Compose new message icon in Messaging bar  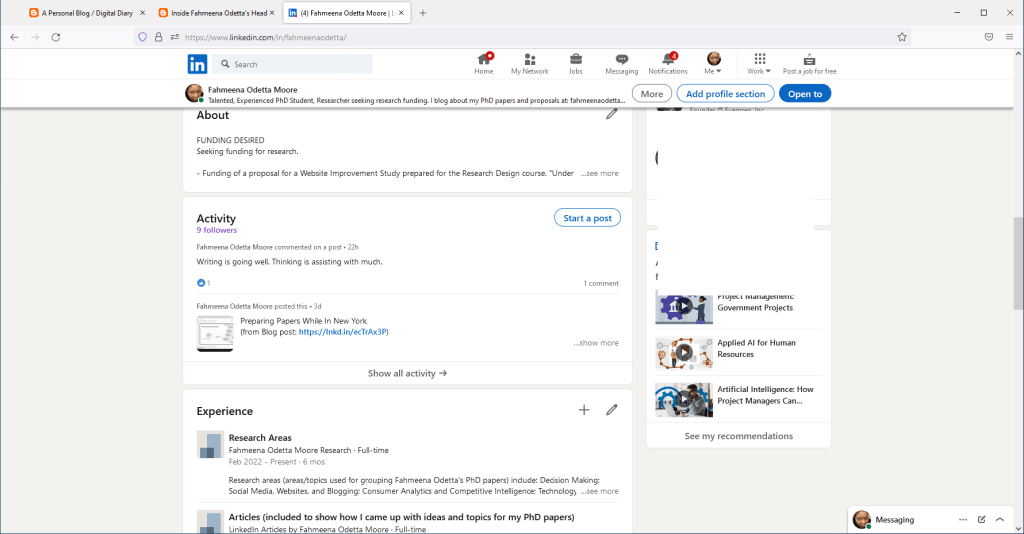point(981,520)
